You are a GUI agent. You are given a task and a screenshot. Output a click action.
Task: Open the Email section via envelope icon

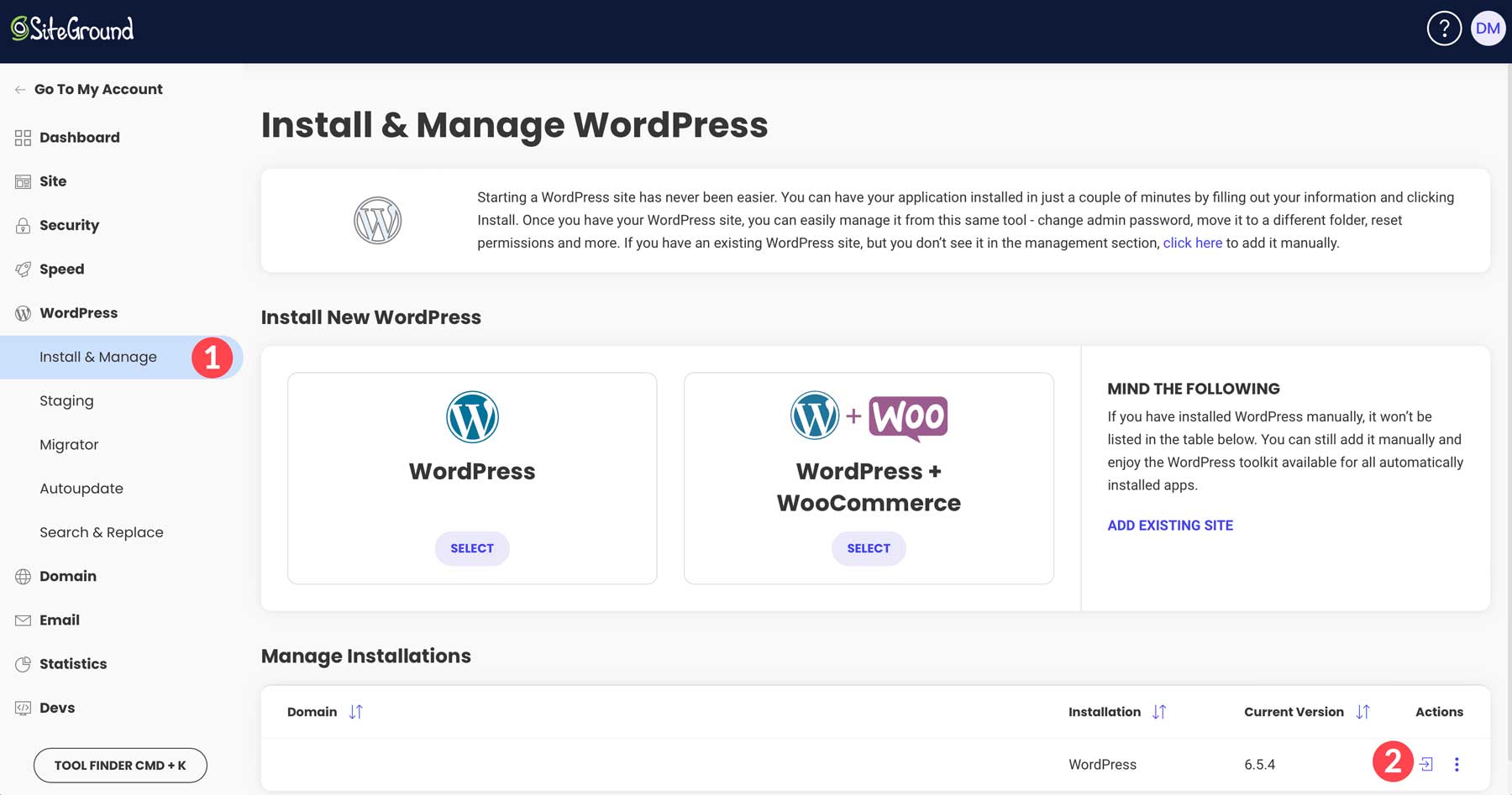point(22,620)
